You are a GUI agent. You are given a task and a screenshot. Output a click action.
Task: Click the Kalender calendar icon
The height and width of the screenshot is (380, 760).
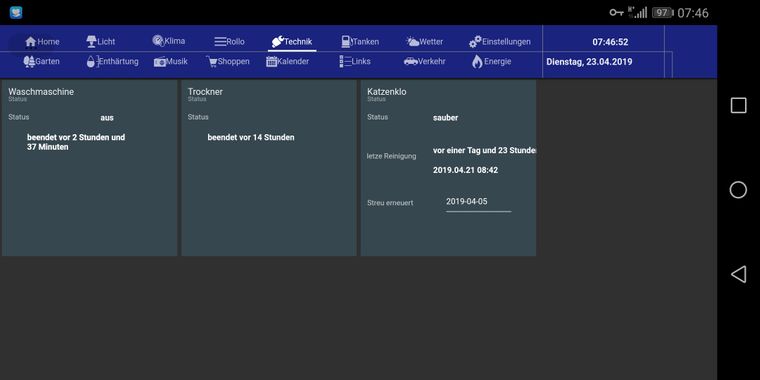pyautogui.click(x=271, y=62)
